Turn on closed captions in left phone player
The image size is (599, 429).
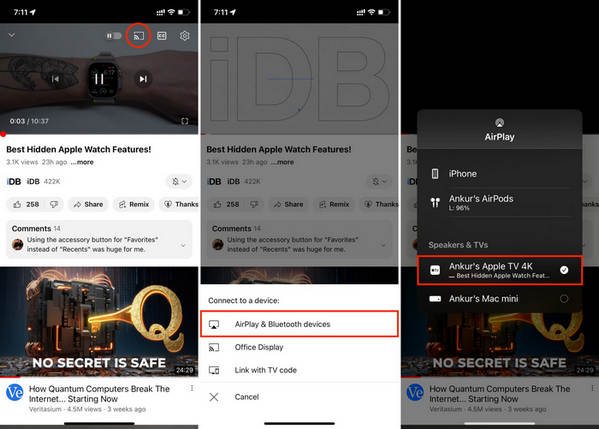[162, 36]
